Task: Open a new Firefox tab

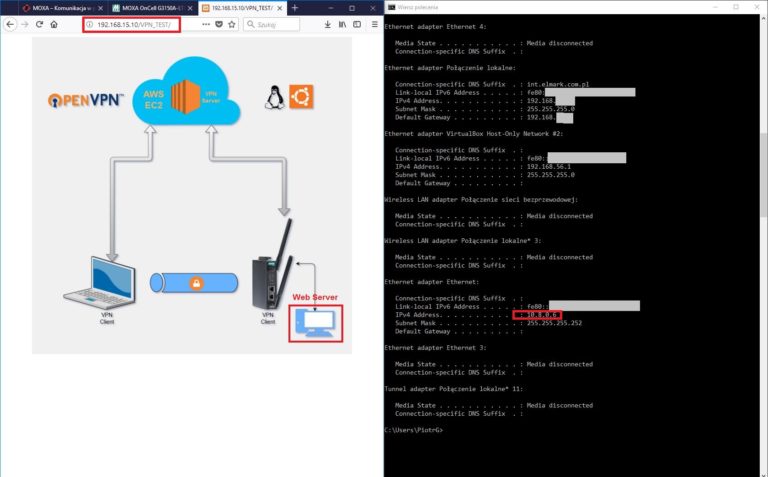Action: [x=295, y=8]
